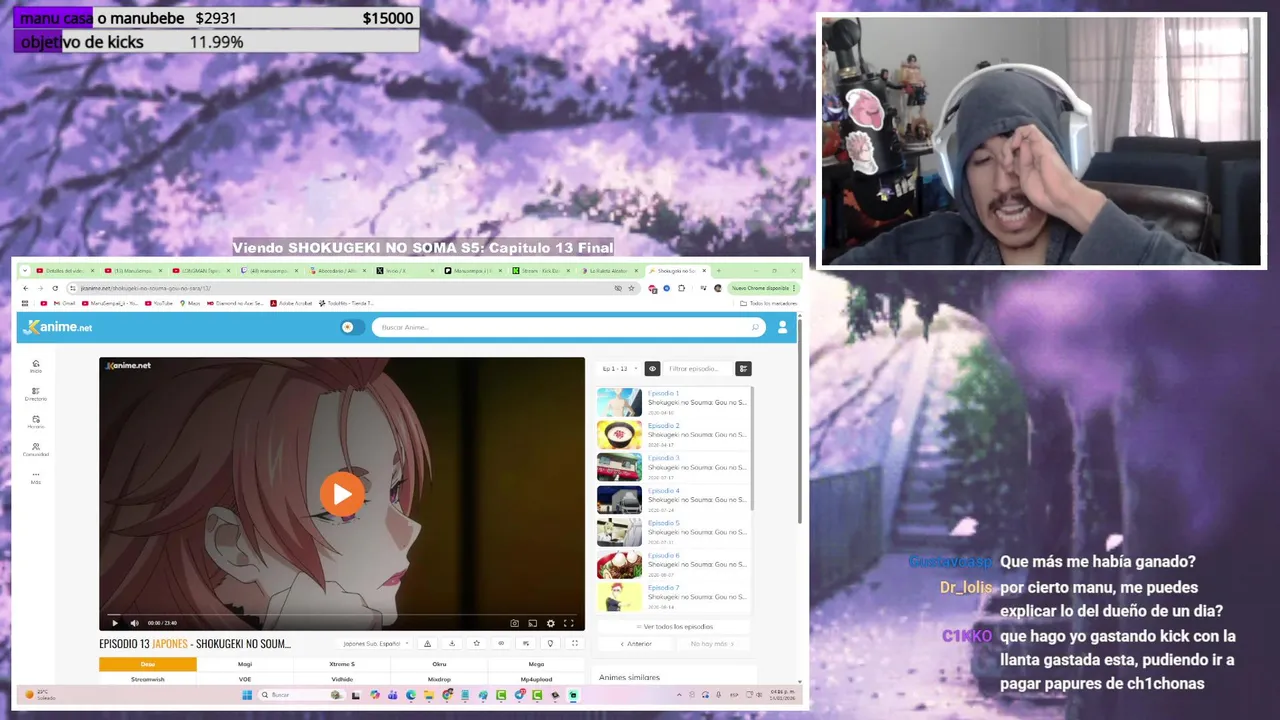Image resolution: width=1280 pixels, height=720 pixels.
Task: Click the video progress bar
Action: [x=342, y=614]
